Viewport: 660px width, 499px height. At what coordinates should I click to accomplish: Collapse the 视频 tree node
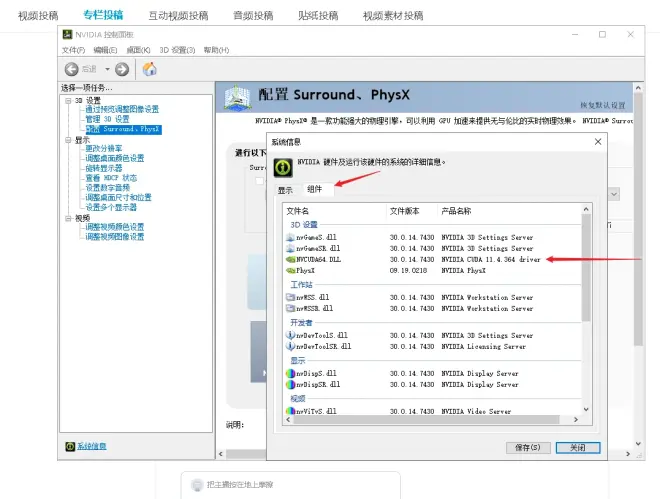pos(68,218)
